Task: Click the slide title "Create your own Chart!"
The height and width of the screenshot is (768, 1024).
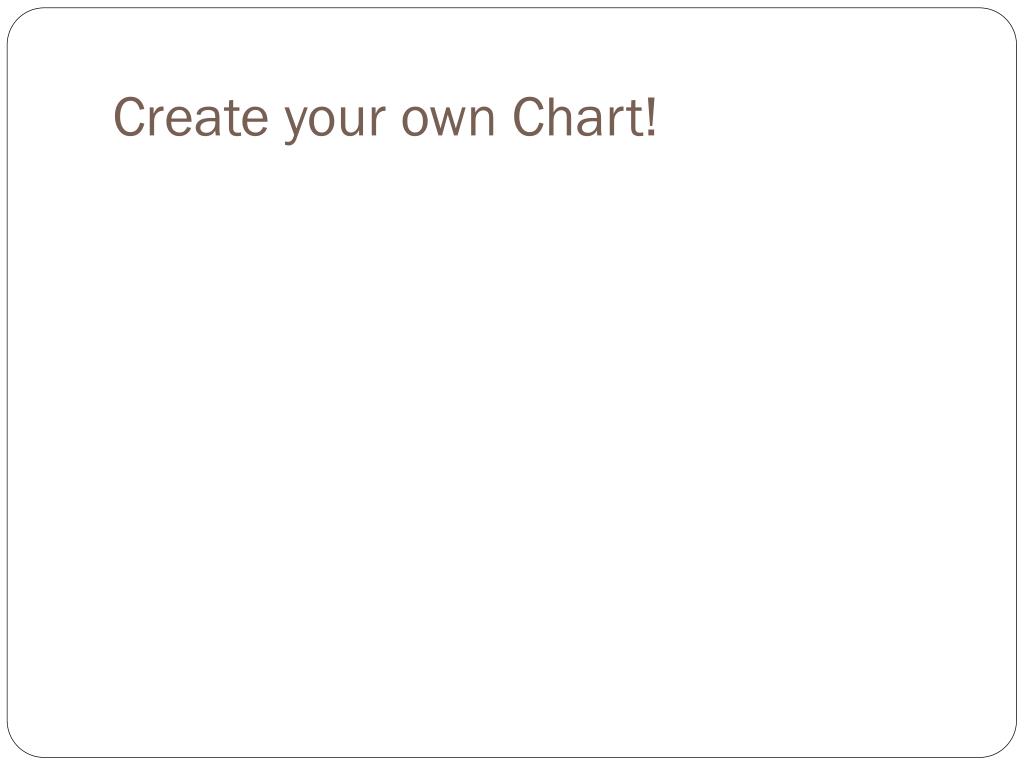Action: pyautogui.click(x=385, y=118)
